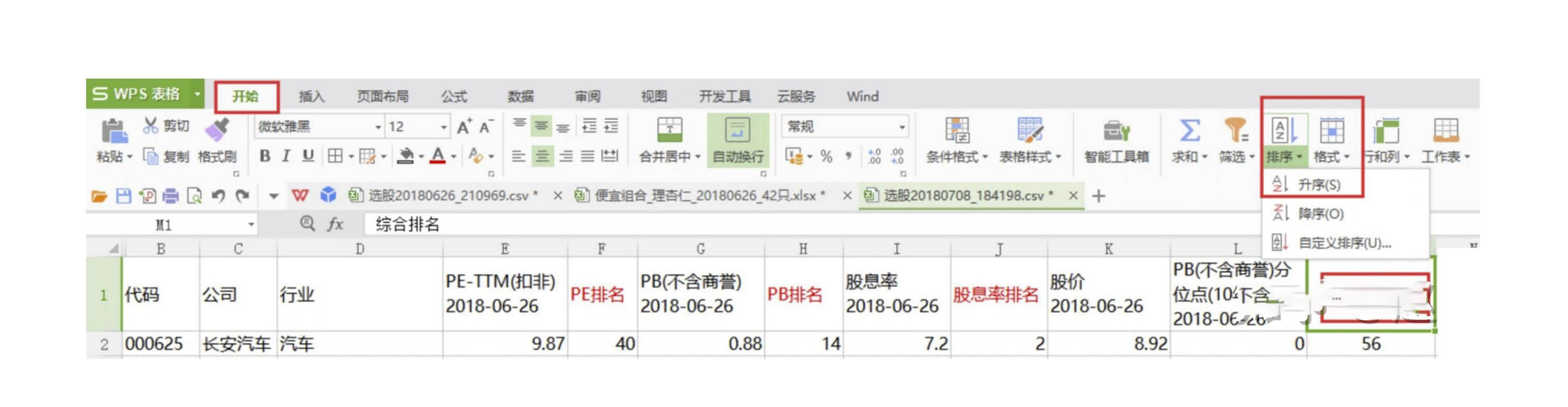The height and width of the screenshot is (407, 1568).
Task: Click the Cut scissors icon
Action: [x=151, y=126]
